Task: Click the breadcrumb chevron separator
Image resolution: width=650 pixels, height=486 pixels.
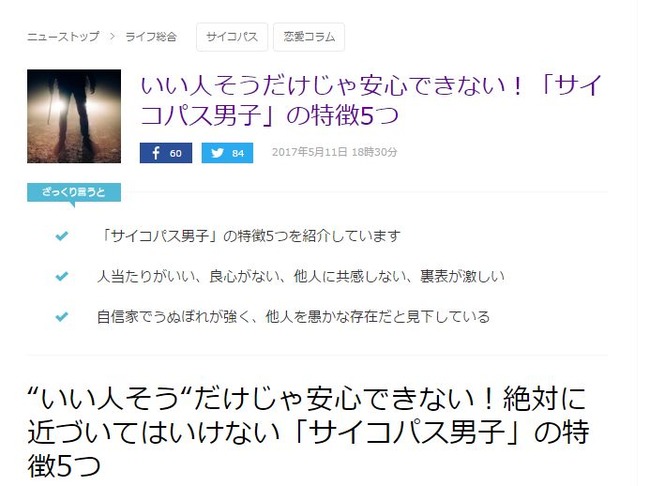Action: click(x=112, y=36)
